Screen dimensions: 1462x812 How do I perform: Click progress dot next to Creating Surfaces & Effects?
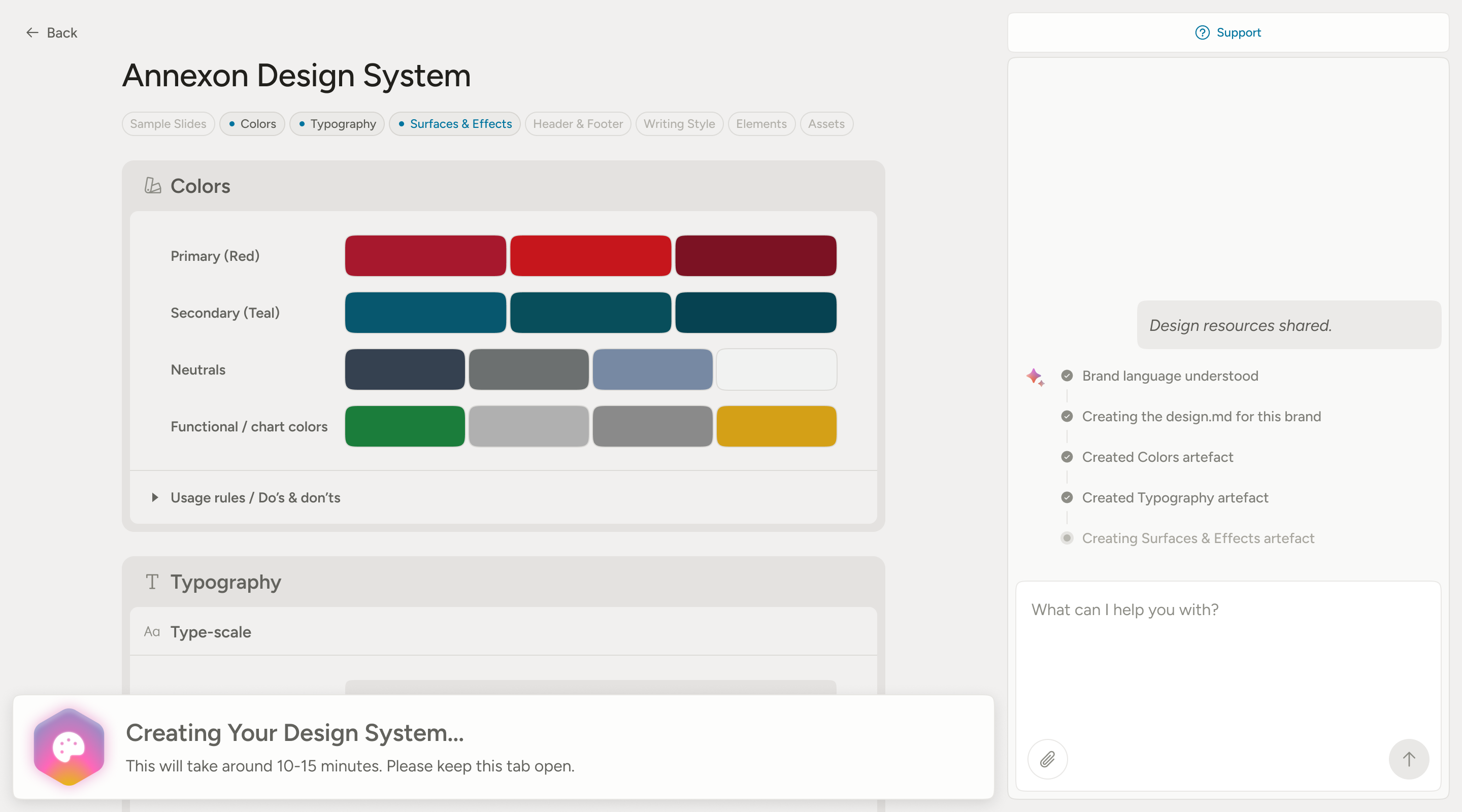[1067, 538]
